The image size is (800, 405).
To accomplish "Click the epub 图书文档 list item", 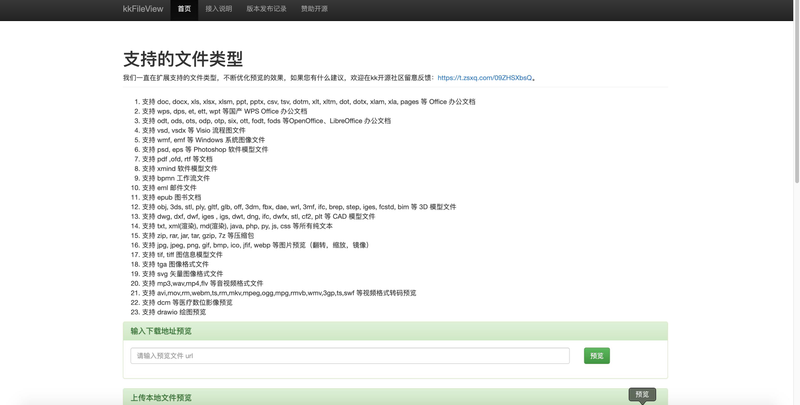I will tap(171, 197).
